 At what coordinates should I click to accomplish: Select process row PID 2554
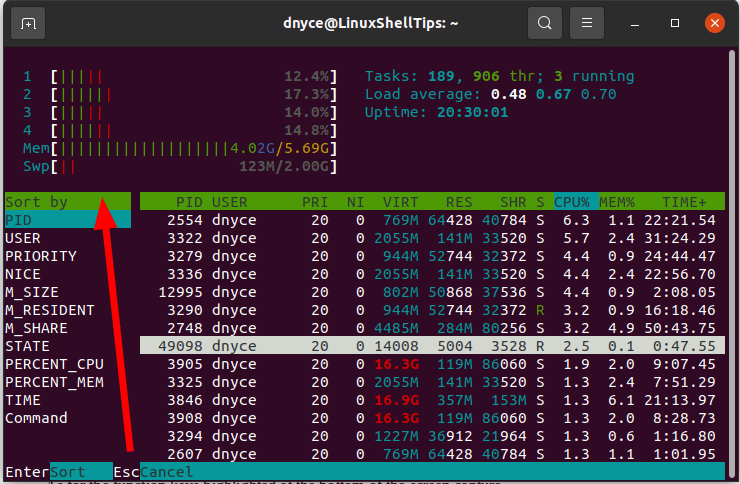coord(432,220)
